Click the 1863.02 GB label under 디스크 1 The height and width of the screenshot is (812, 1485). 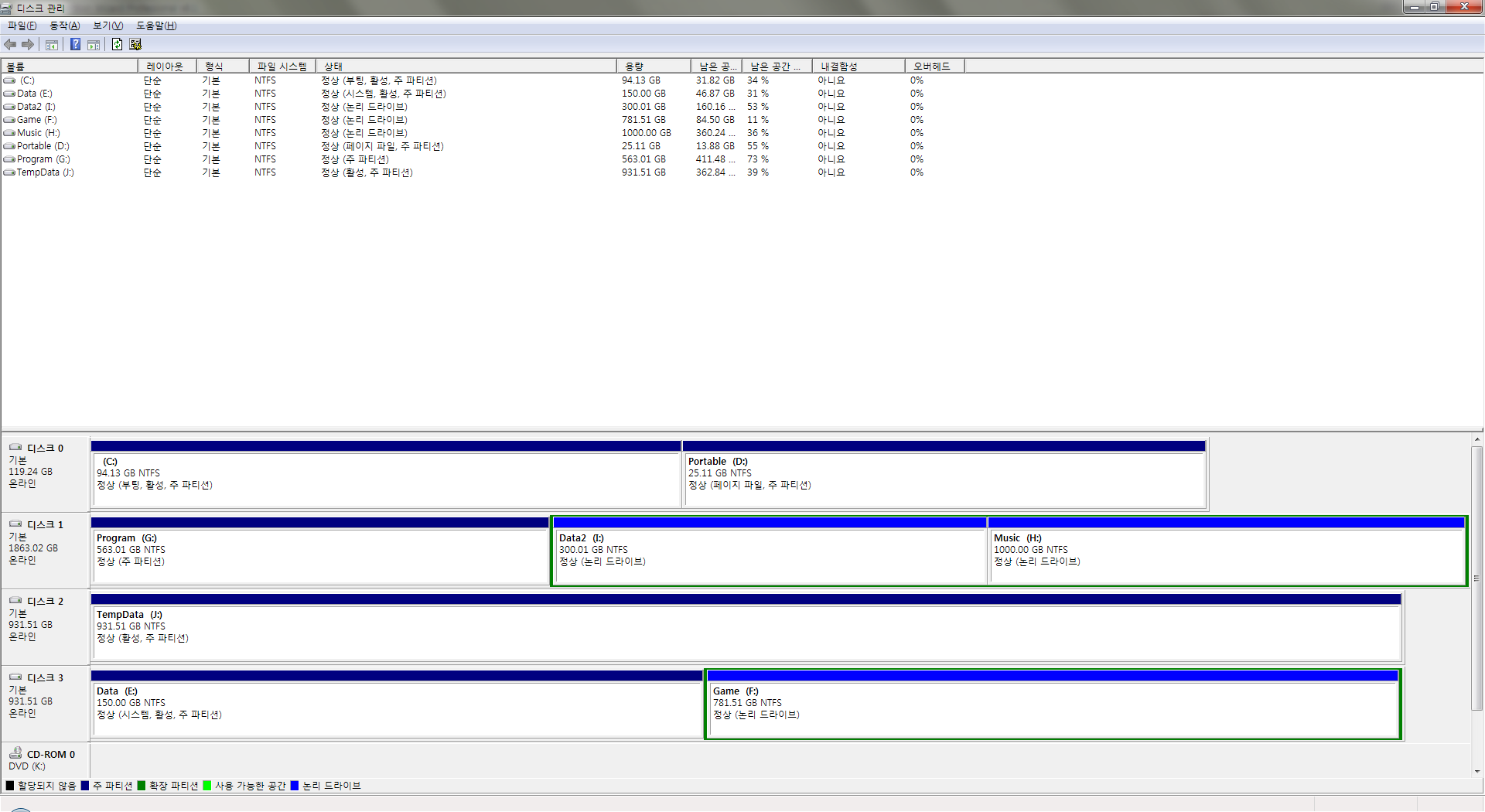click(x=33, y=548)
